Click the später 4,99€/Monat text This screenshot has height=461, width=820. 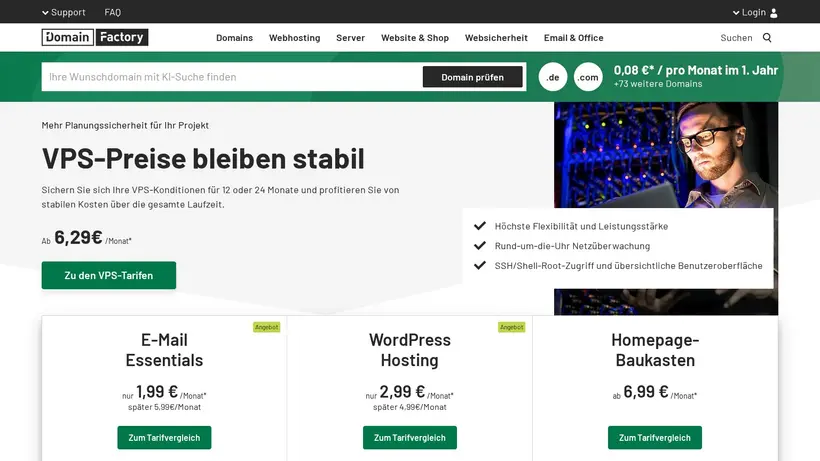pos(409,407)
